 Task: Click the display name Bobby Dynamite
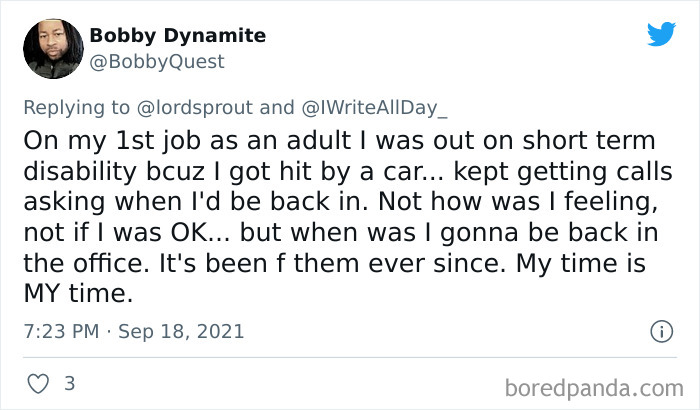[178, 36]
